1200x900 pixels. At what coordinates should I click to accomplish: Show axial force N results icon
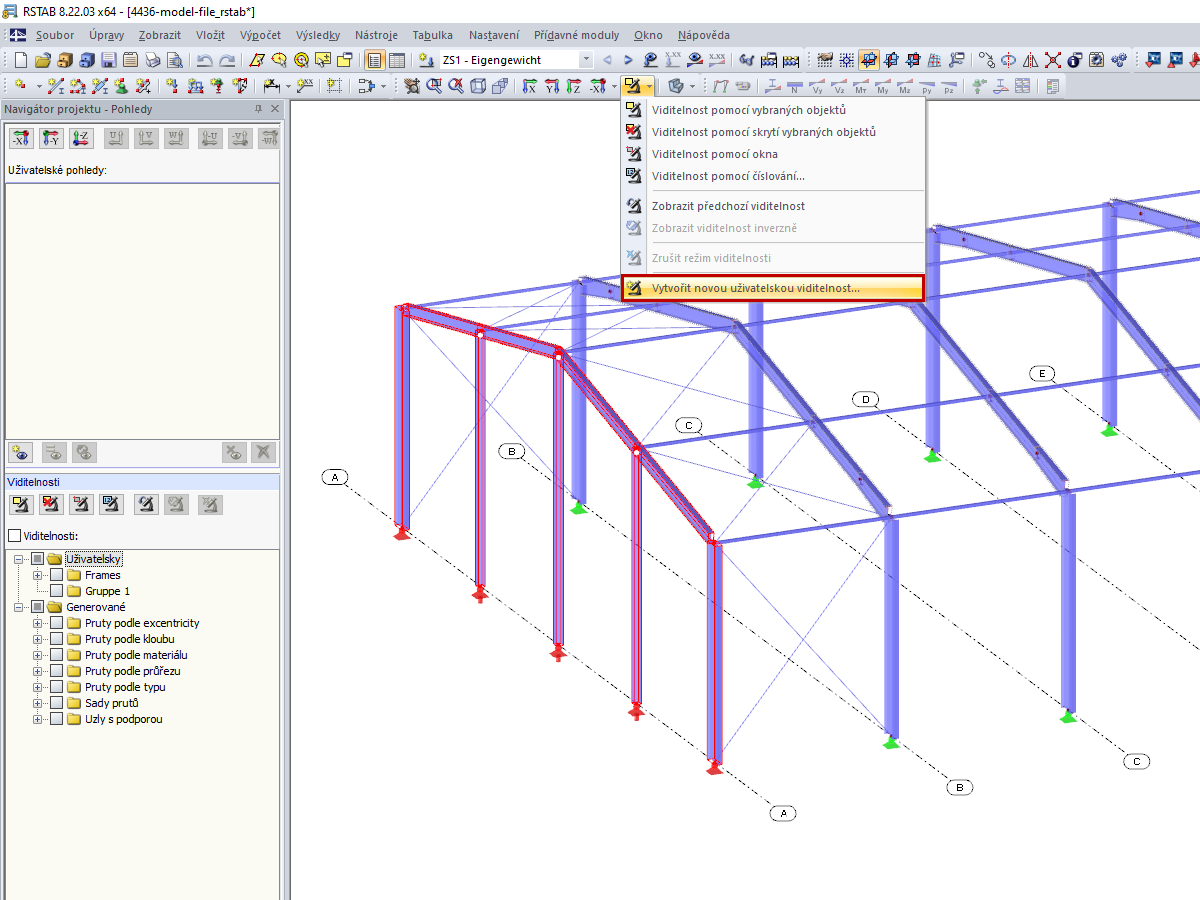(x=795, y=86)
